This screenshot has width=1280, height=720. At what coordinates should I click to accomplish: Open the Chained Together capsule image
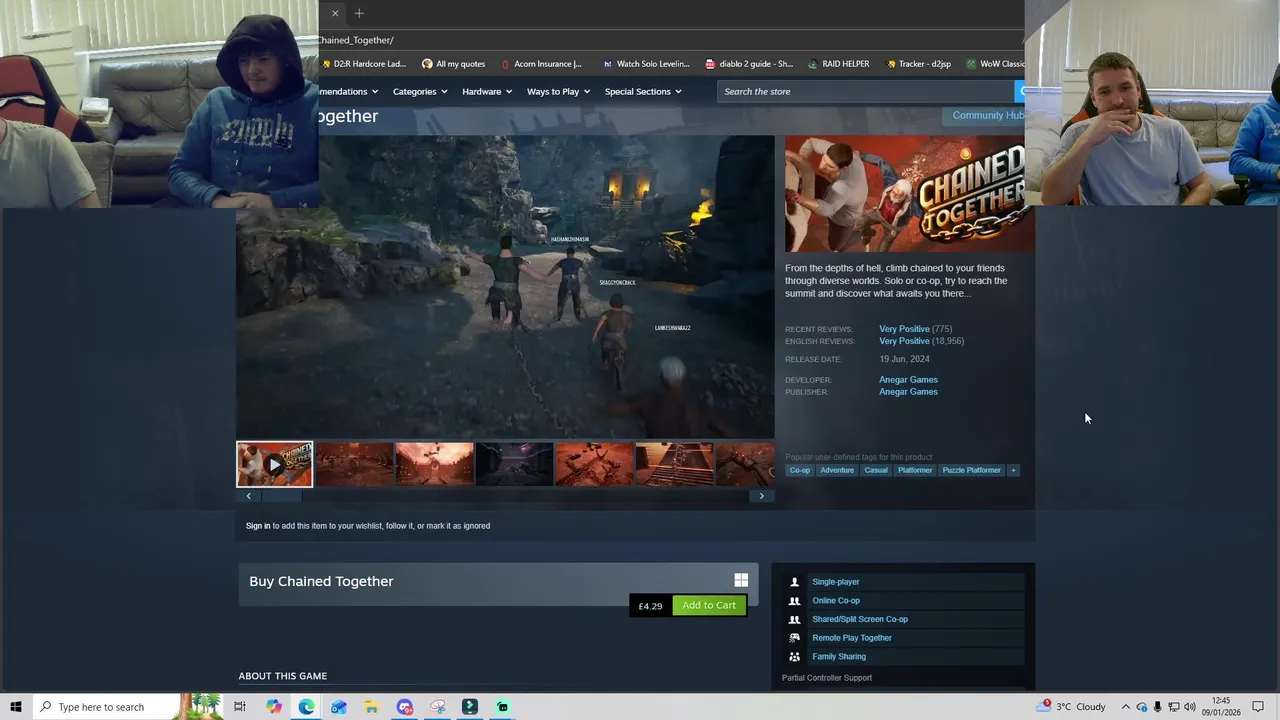(x=910, y=194)
